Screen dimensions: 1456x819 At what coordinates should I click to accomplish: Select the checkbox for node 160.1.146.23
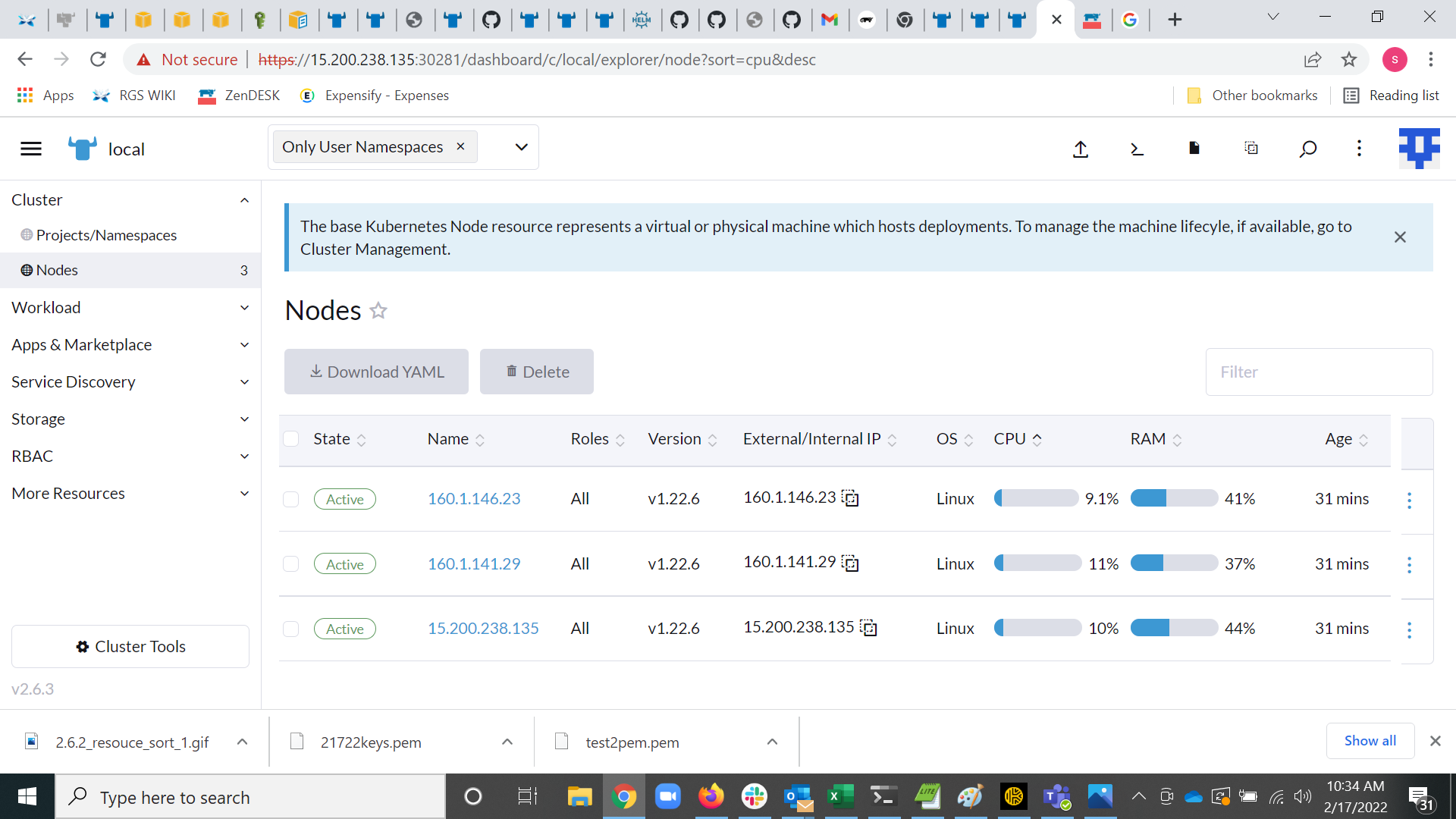290,499
